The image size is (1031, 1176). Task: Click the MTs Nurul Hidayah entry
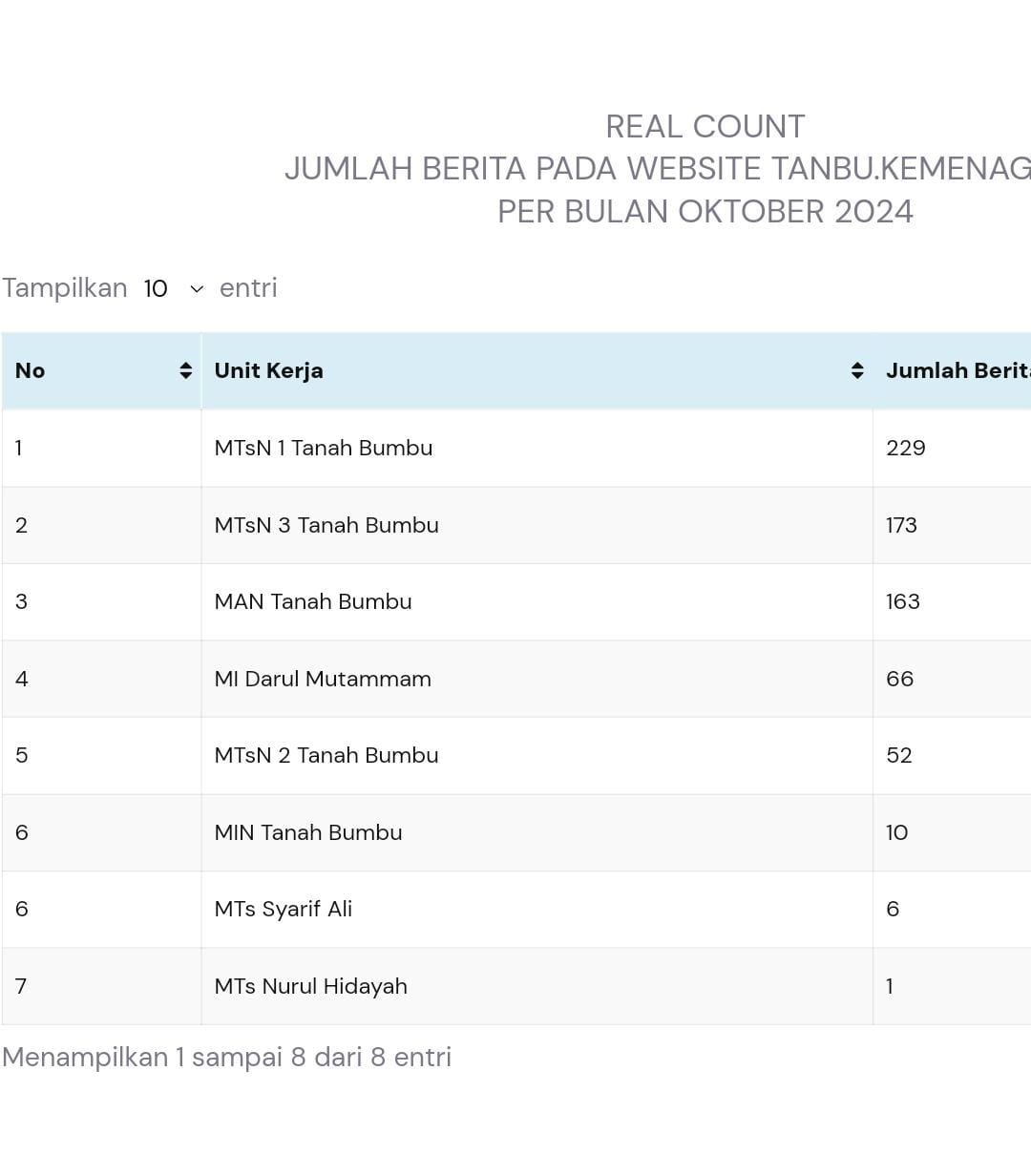click(x=310, y=986)
